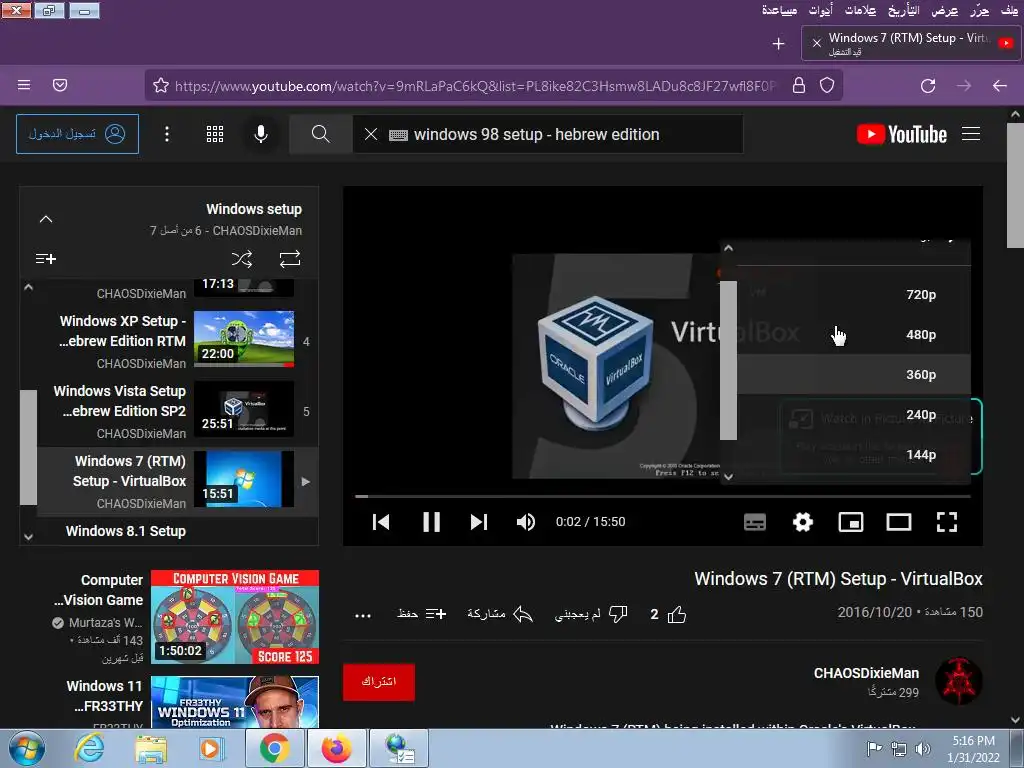Open the Windows Start menu

click(27, 748)
